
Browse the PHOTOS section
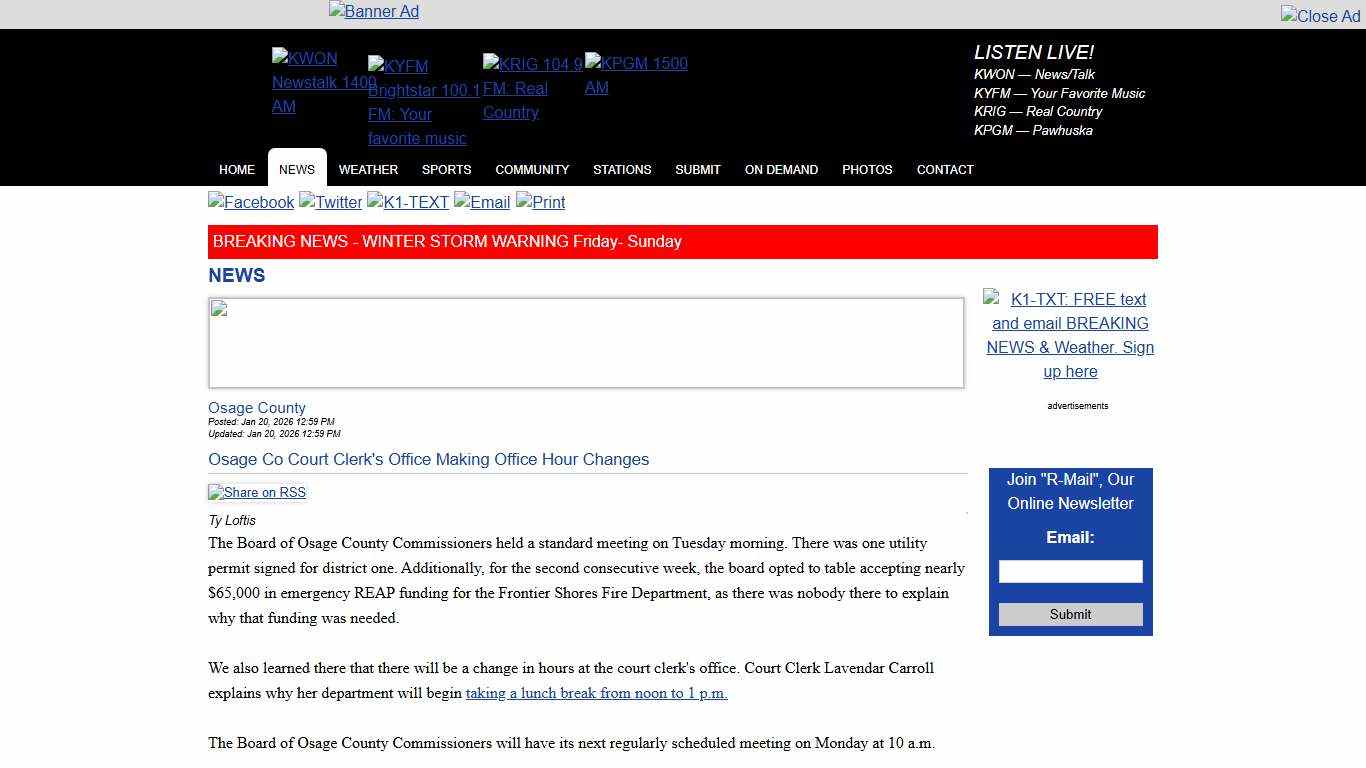point(866,169)
